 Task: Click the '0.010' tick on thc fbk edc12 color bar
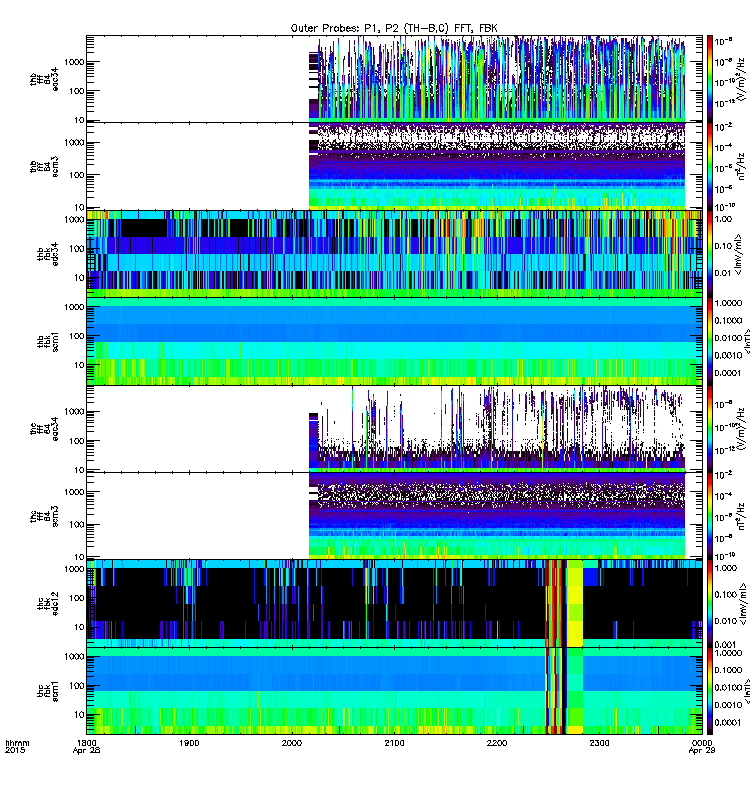point(726,621)
